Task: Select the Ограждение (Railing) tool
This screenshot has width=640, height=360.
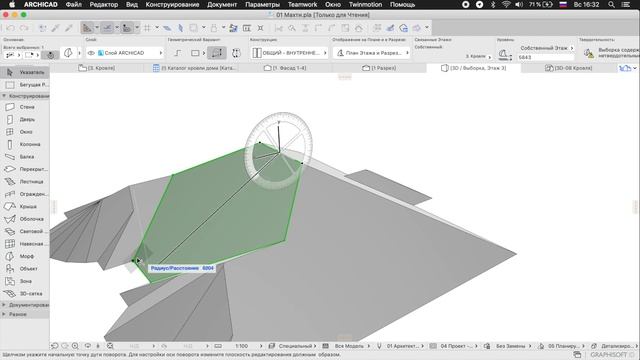Action: click(x=25, y=194)
